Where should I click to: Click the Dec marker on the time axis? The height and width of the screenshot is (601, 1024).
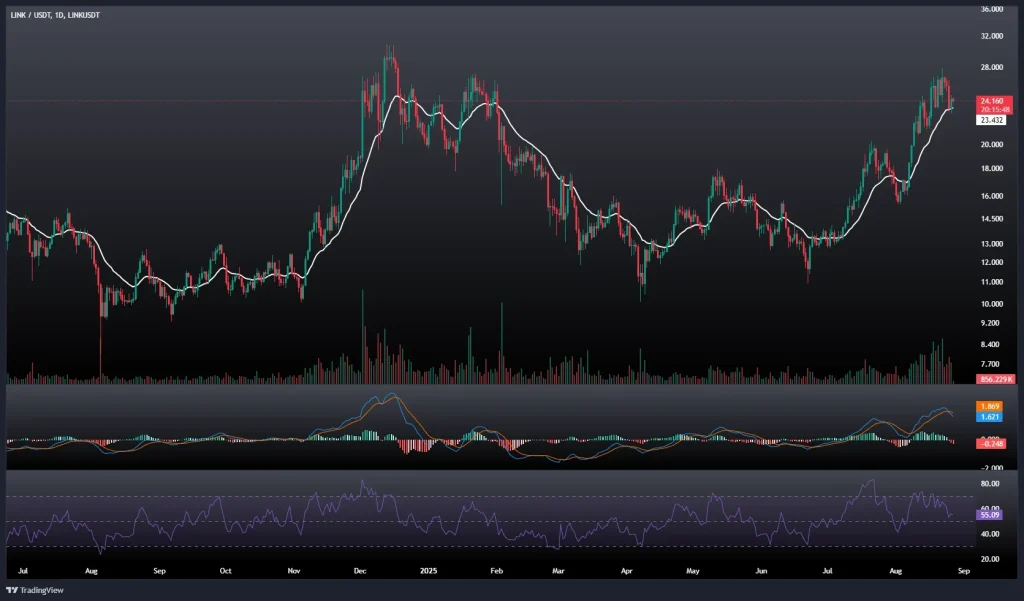click(362, 571)
